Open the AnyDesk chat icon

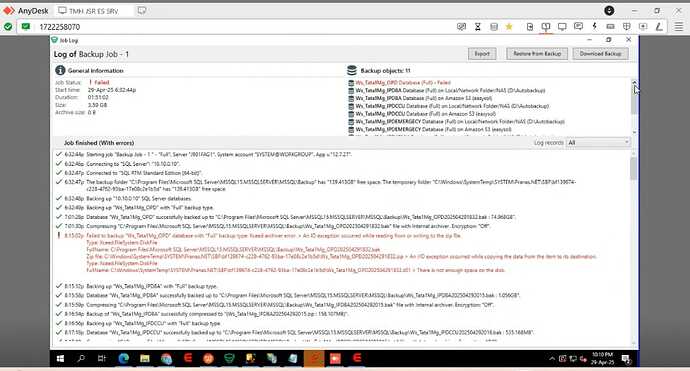[x=578, y=27]
